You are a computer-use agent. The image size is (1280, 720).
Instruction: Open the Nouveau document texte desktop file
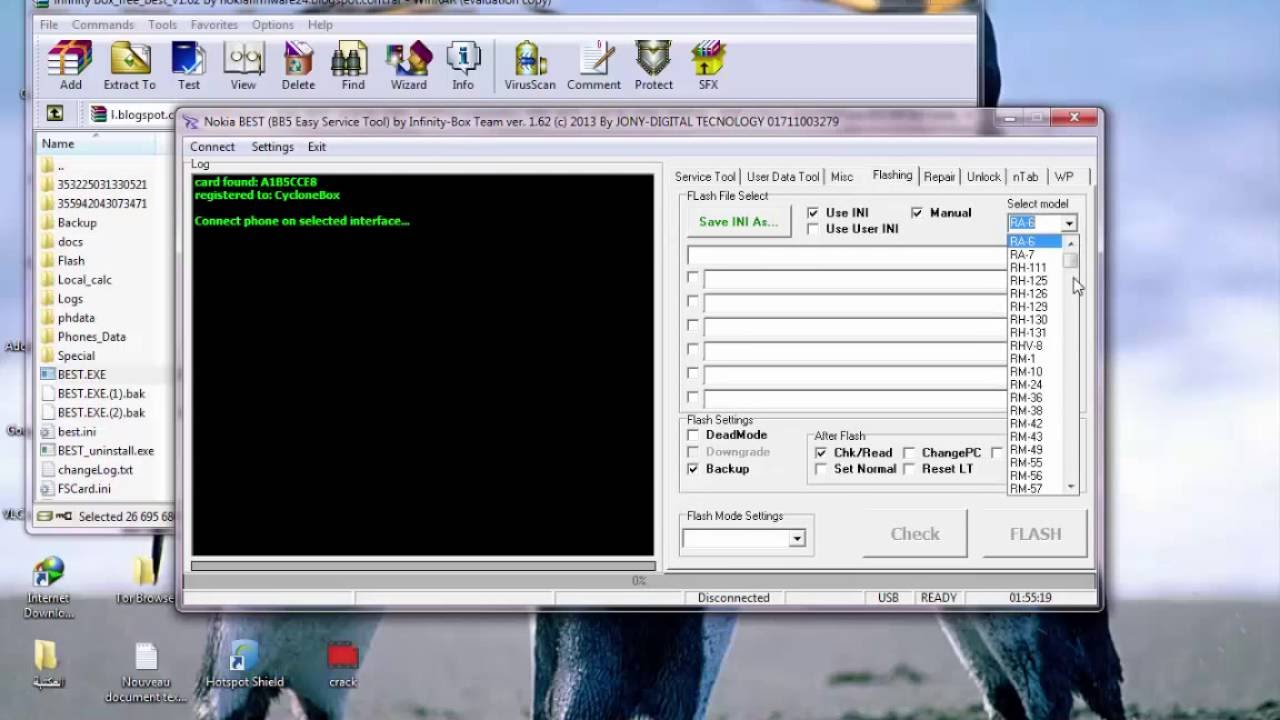coord(146,672)
